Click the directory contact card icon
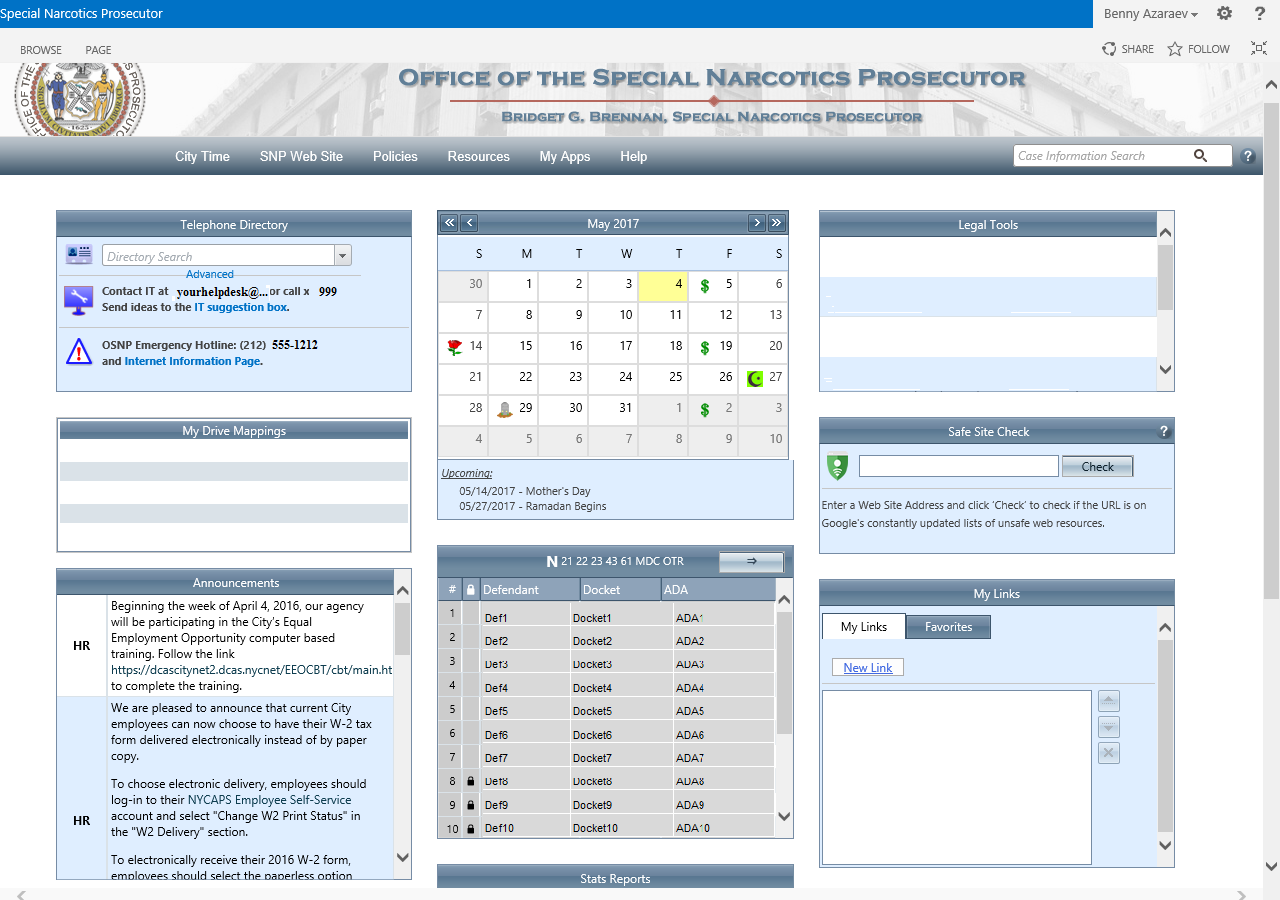 (x=79, y=255)
